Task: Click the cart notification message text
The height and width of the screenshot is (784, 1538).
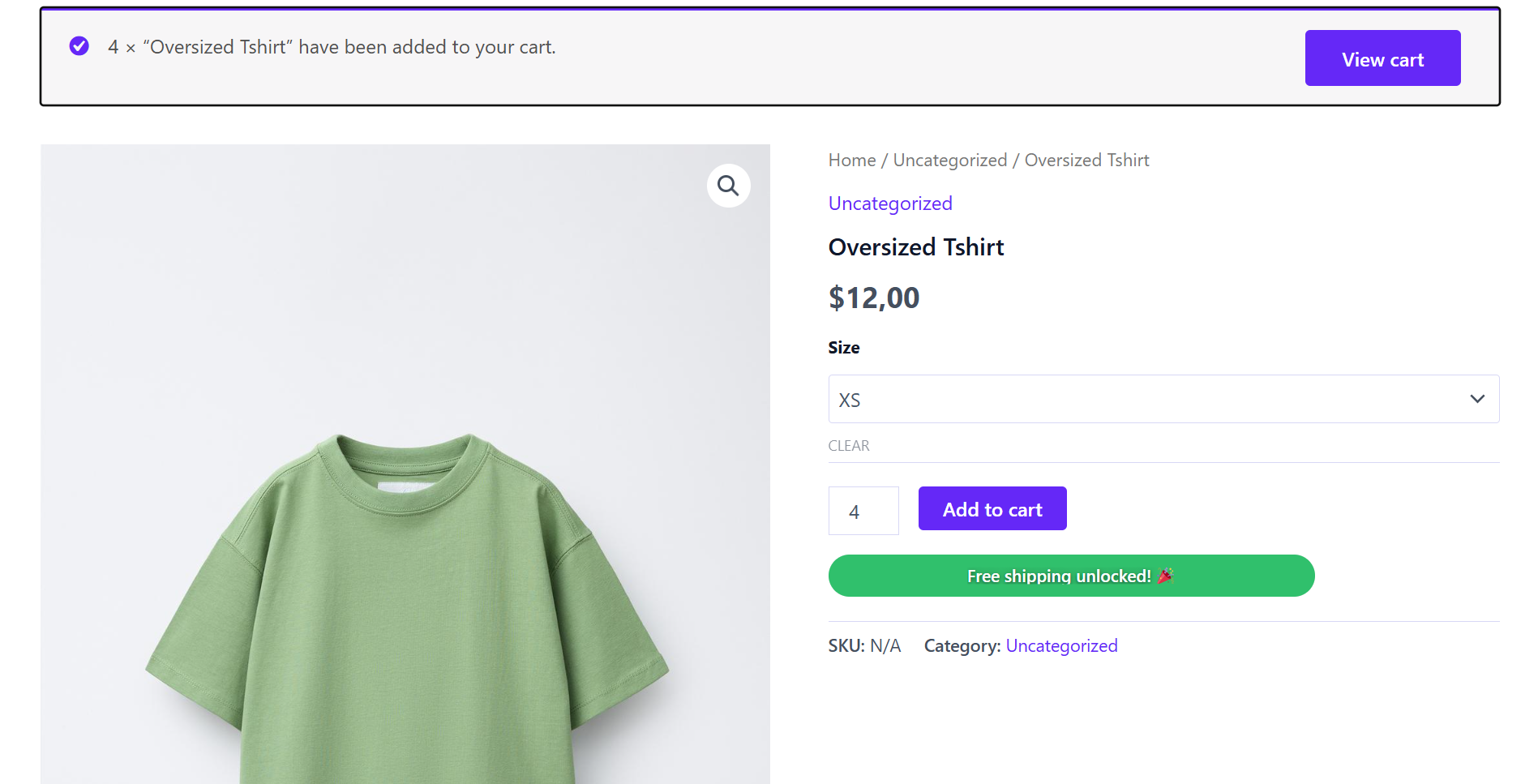Action: [x=332, y=46]
